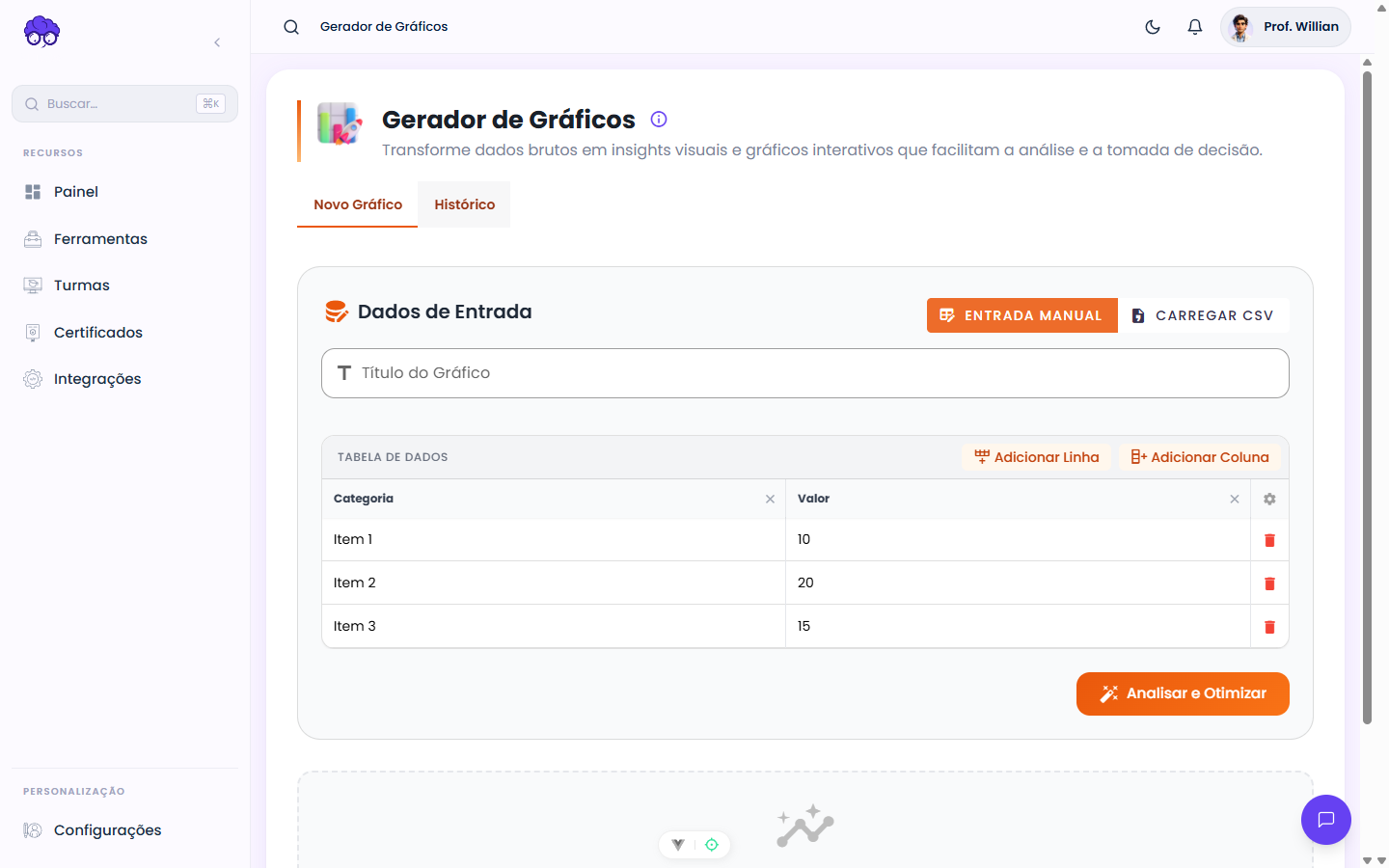Open the Prof. Willian profile menu
Viewport: 1389px width, 868px height.
[1286, 27]
